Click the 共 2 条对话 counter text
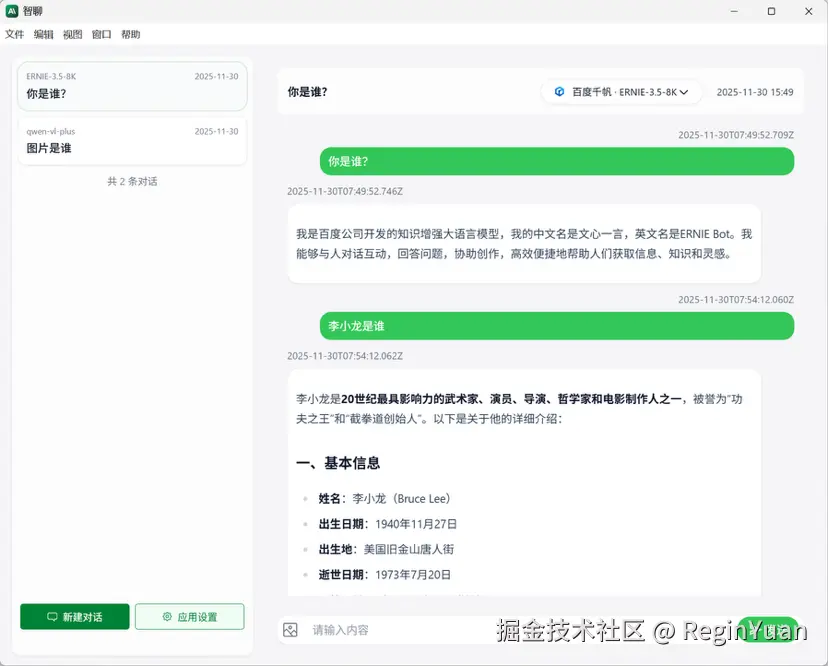Screen dimensions: 828x666 coord(131,181)
